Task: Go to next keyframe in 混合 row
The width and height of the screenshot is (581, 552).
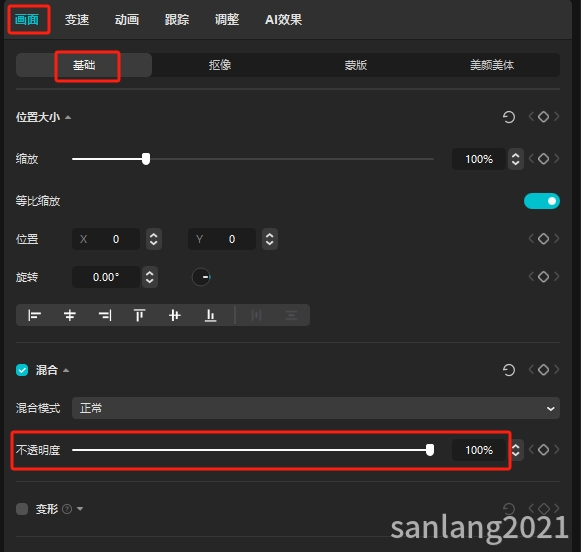Action: pyautogui.click(x=557, y=369)
